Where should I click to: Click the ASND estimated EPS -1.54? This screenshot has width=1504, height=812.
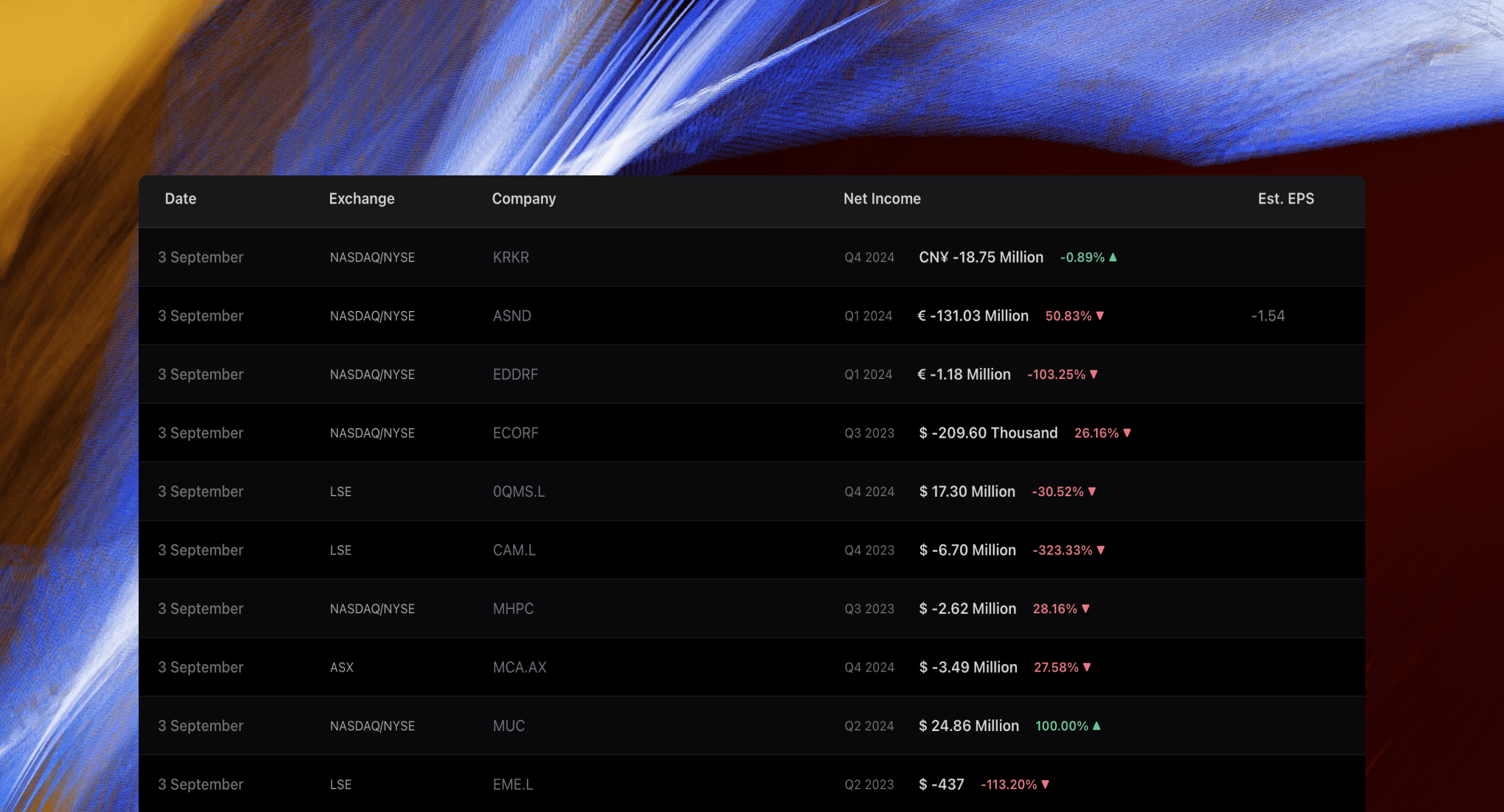(1267, 316)
